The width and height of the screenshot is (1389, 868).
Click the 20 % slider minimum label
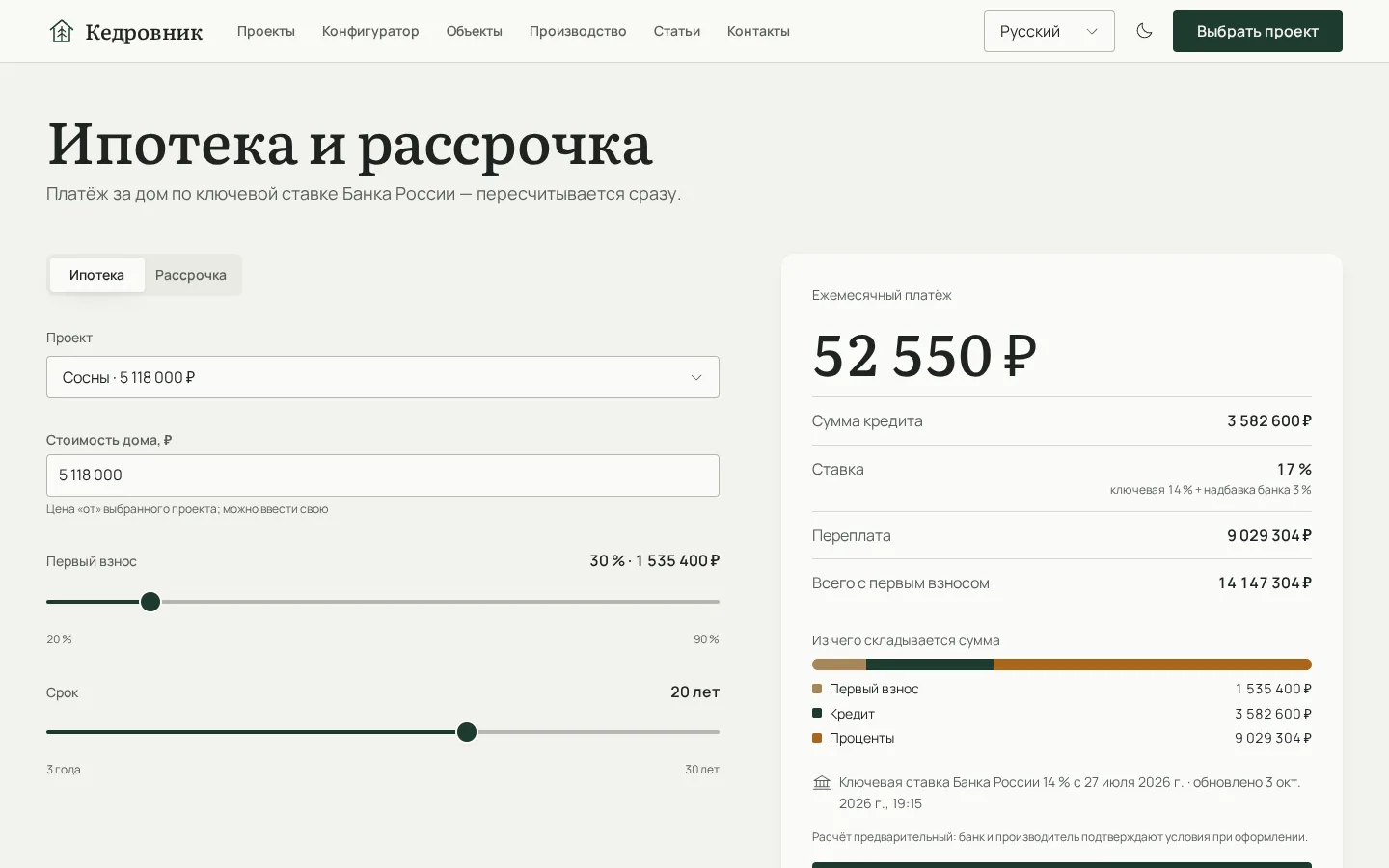[59, 639]
